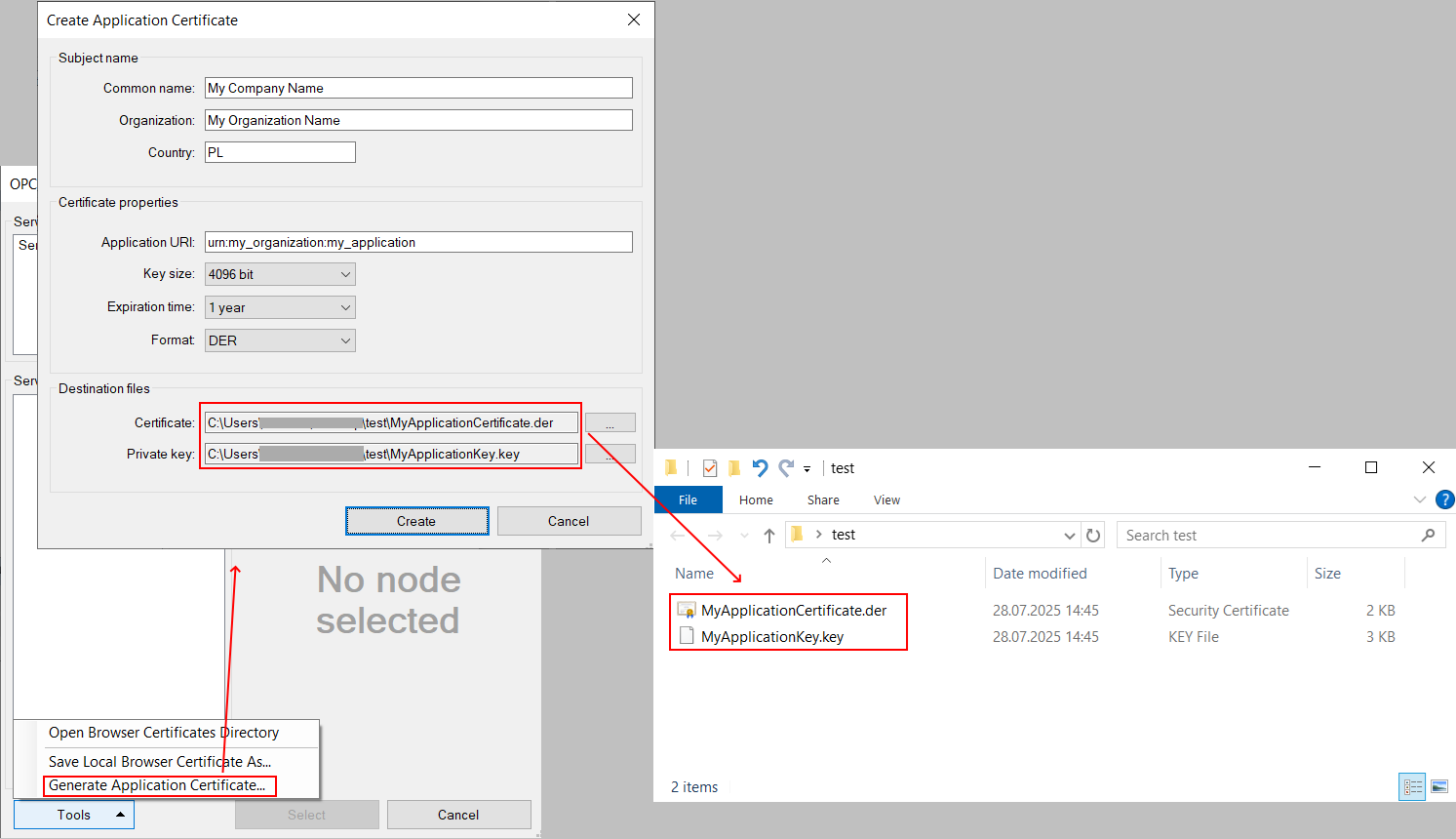The height and width of the screenshot is (839, 1456).
Task: Open Explorer help with the question mark
Action: (x=1444, y=499)
